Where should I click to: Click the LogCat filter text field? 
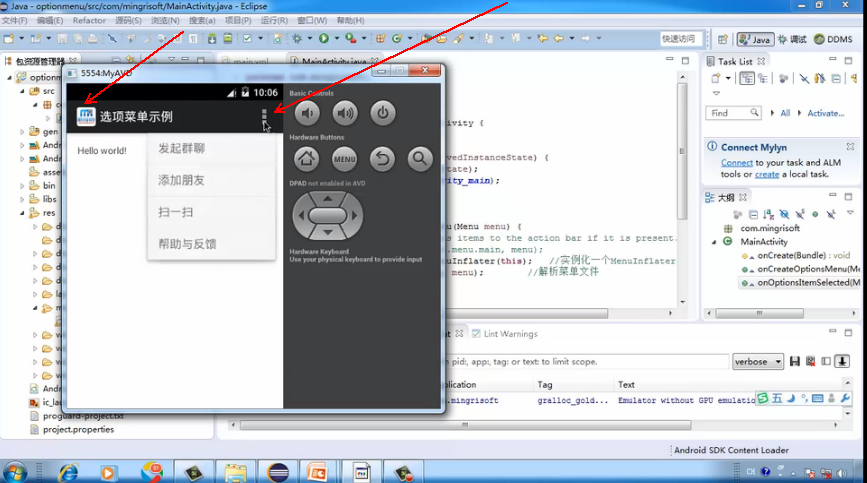point(586,361)
